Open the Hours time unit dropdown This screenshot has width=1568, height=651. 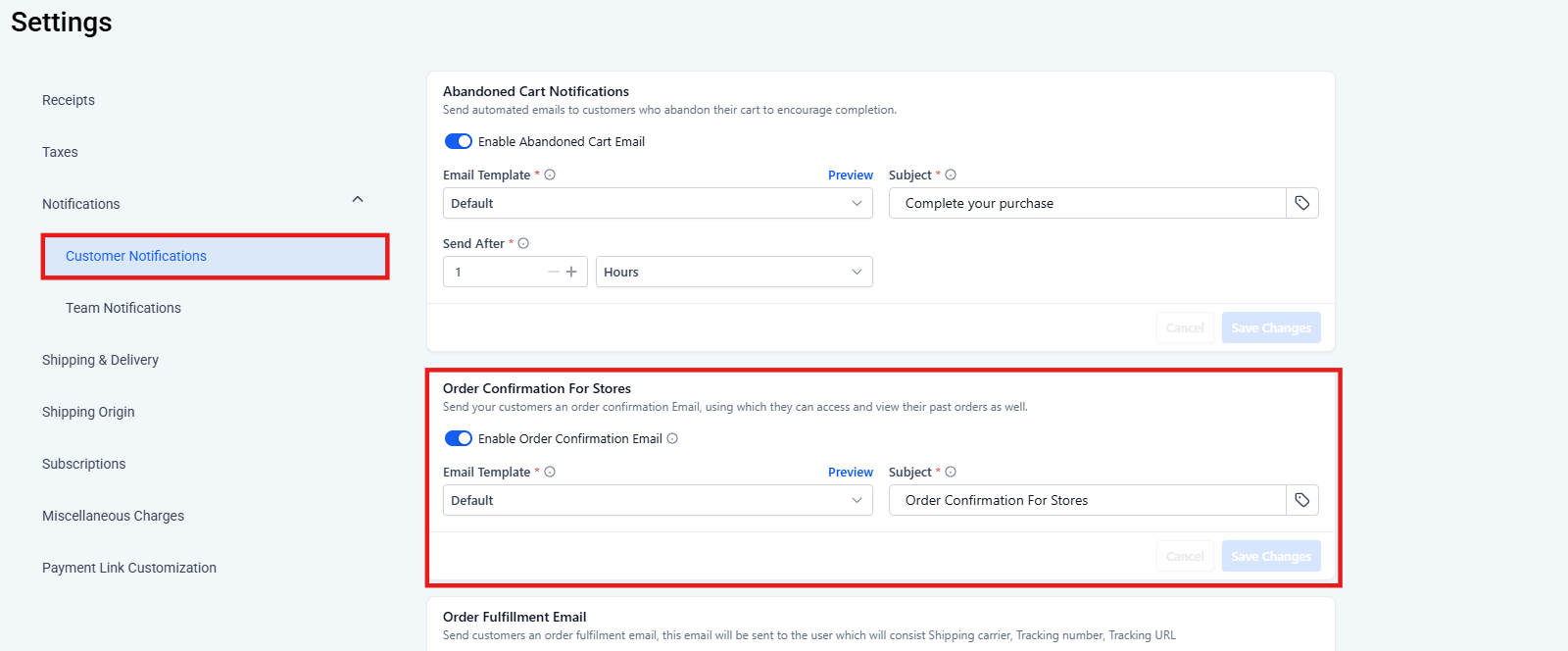(733, 272)
